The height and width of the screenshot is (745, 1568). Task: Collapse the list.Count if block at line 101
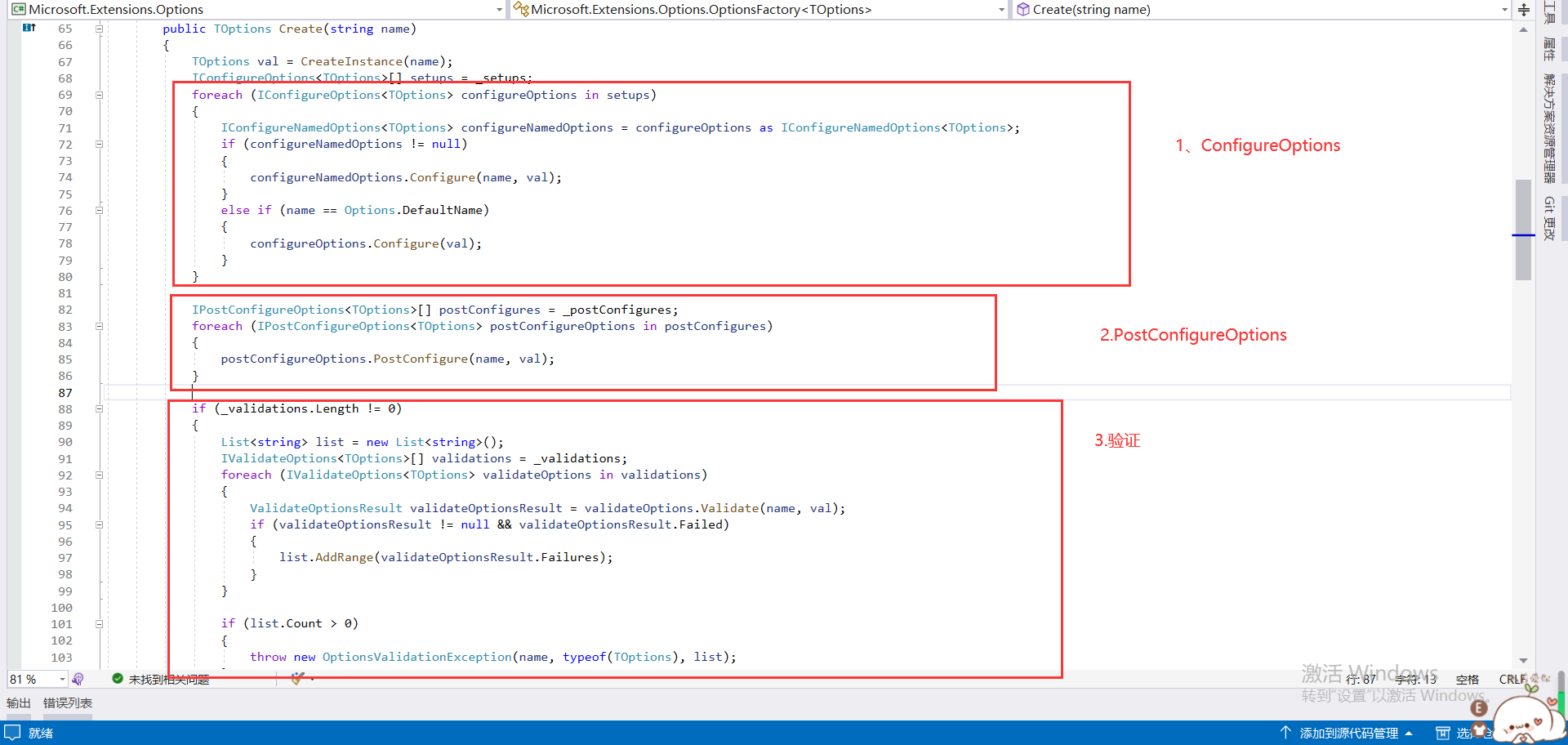(x=100, y=624)
